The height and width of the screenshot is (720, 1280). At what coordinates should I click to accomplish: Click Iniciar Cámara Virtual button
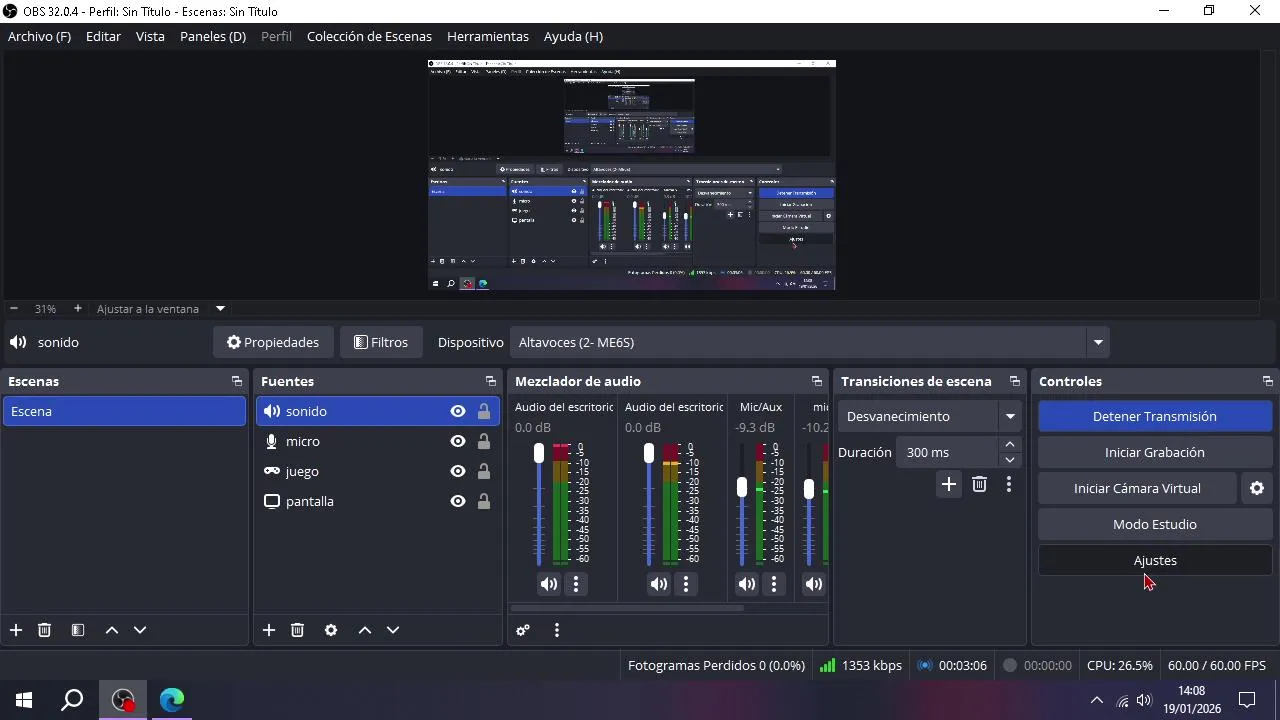pos(1137,488)
